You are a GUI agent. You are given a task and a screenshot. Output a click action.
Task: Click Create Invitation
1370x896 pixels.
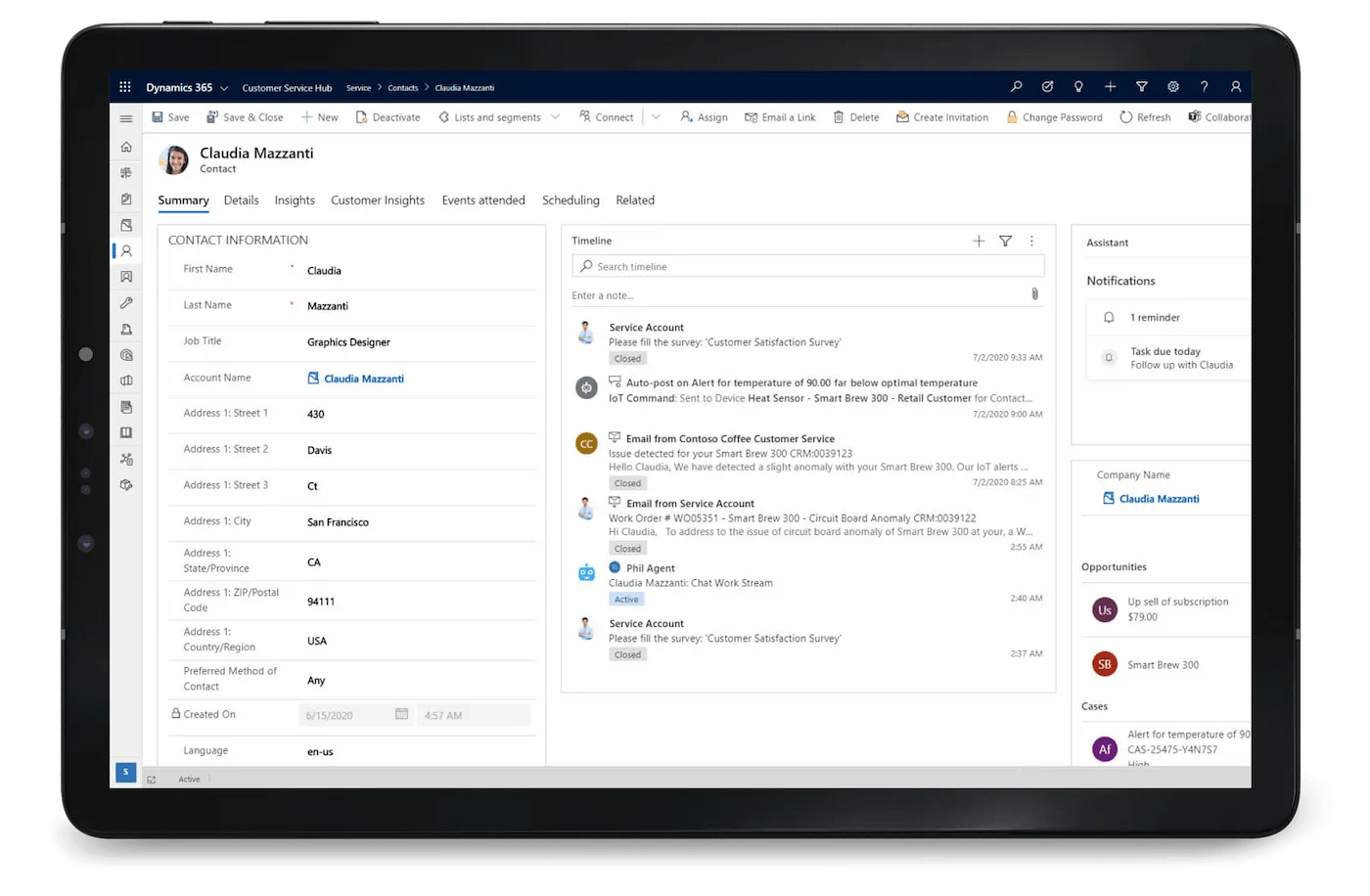942,117
